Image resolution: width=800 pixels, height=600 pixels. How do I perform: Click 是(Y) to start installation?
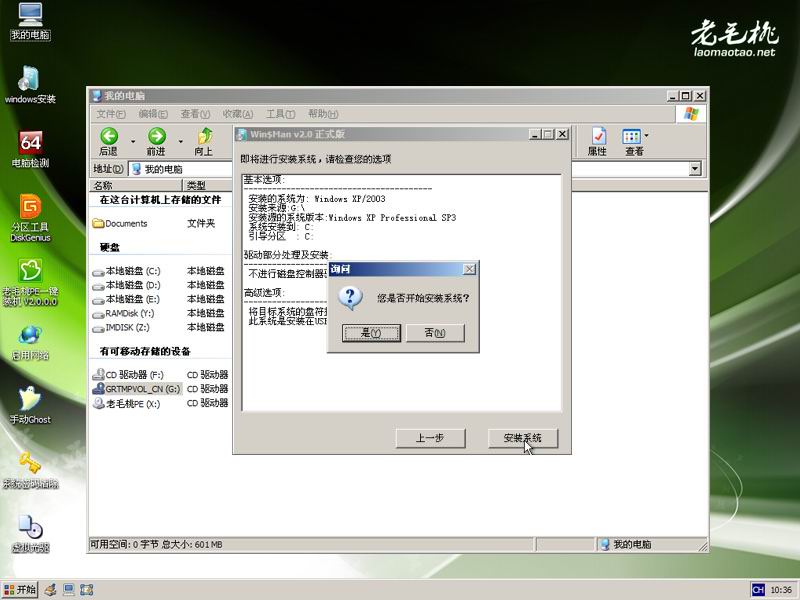tap(371, 333)
